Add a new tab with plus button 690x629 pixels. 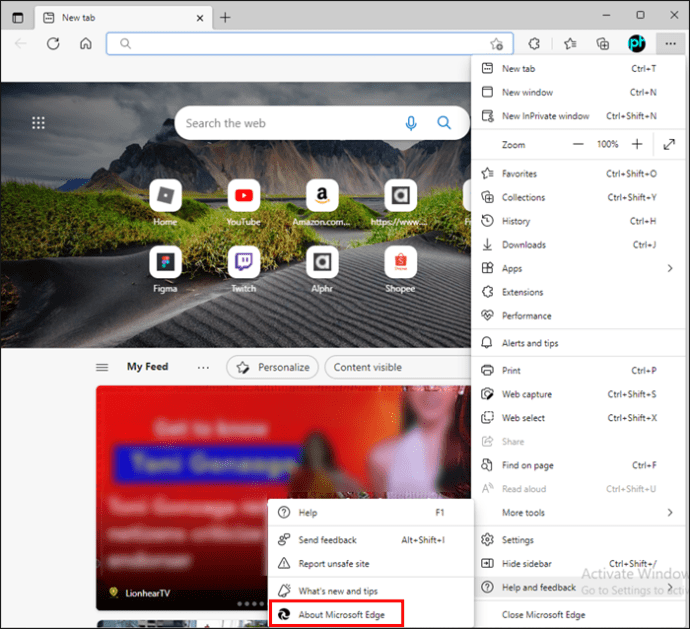(225, 18)
